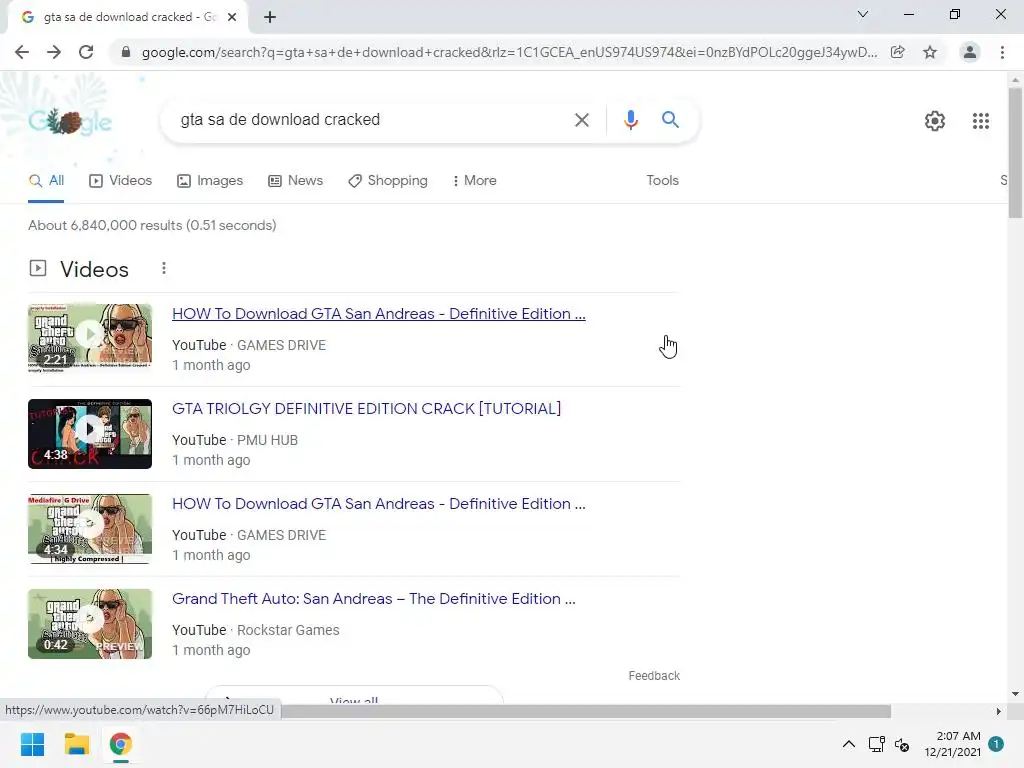
Task: Open Windows Start menu
Action: click(x=32, y=744)
